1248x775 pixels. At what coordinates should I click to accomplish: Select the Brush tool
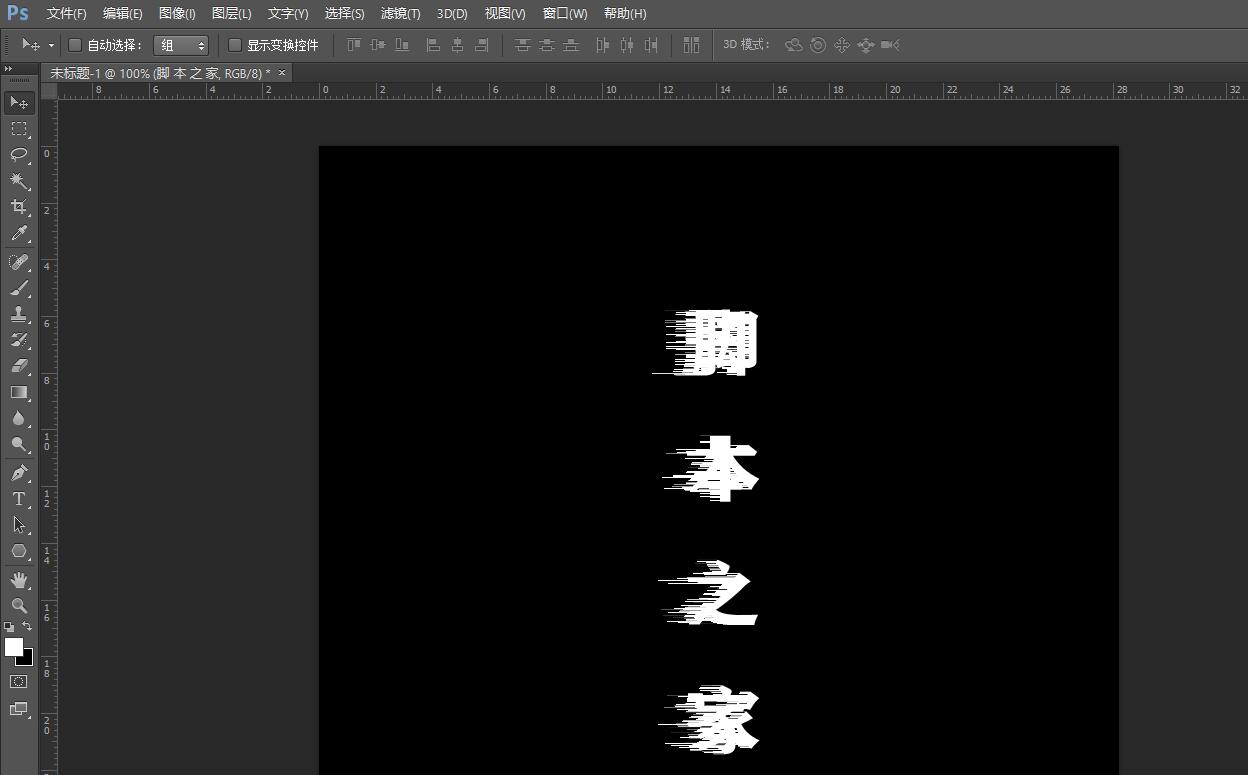click(x=19, y=288)
